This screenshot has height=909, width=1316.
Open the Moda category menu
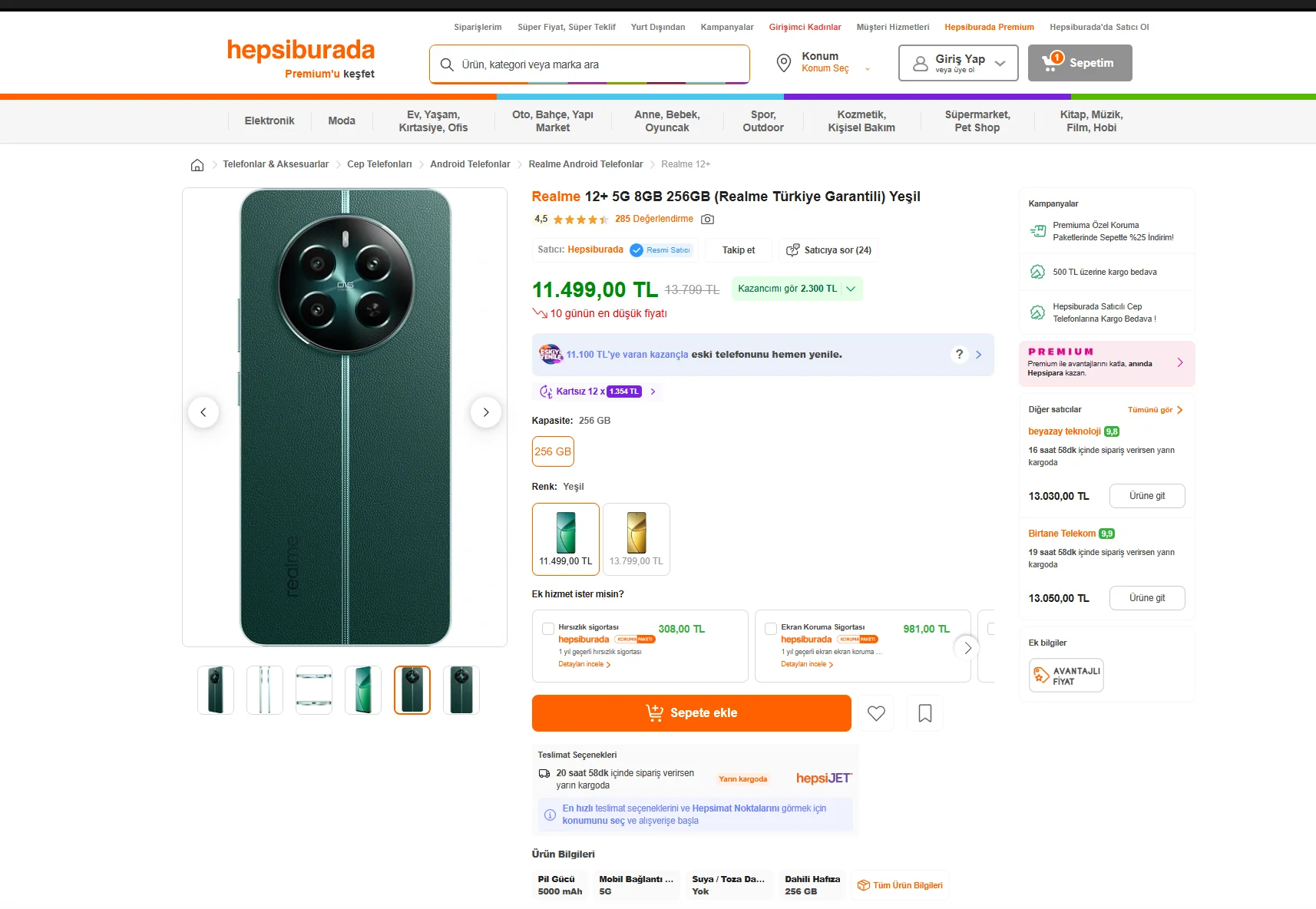[342, 121]
